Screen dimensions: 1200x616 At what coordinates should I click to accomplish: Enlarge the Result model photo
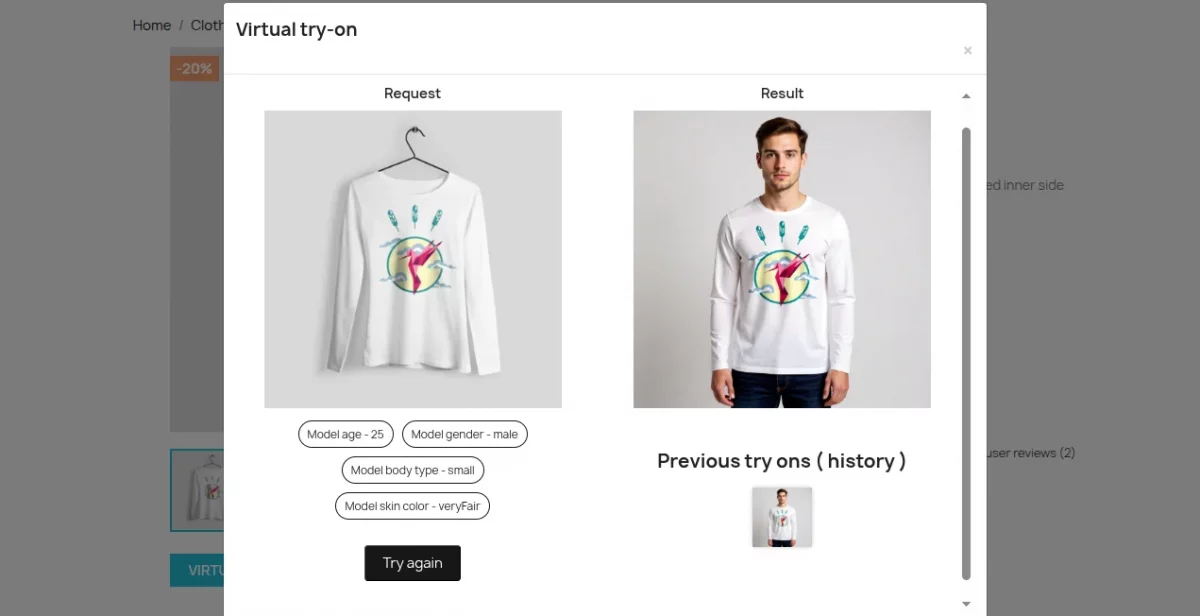click(781, 258)
